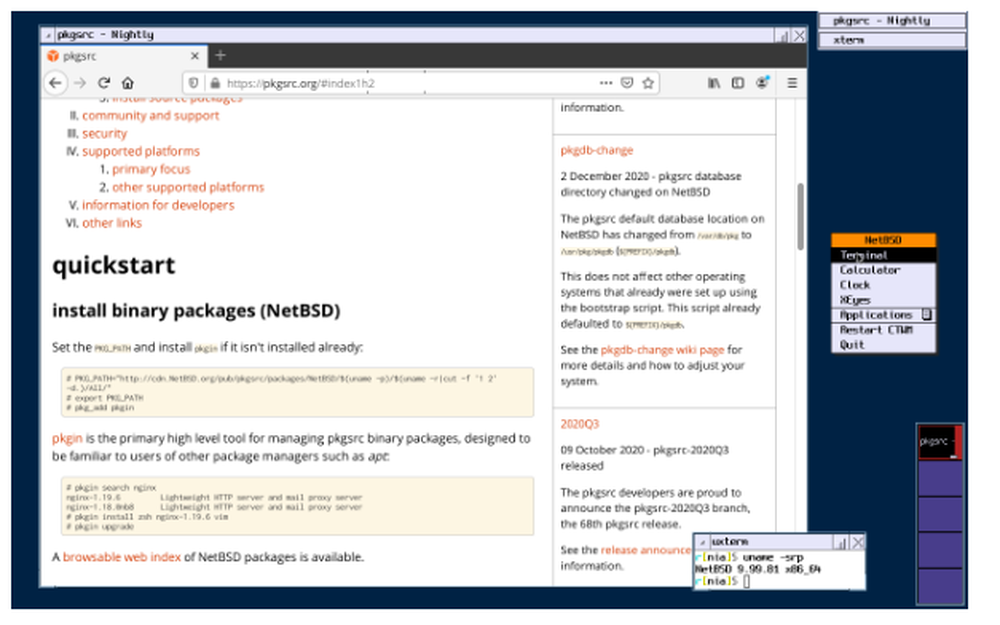1000x625 pixels.
Task: Open 'information for developers' link
Action: [x=158, y=205]
